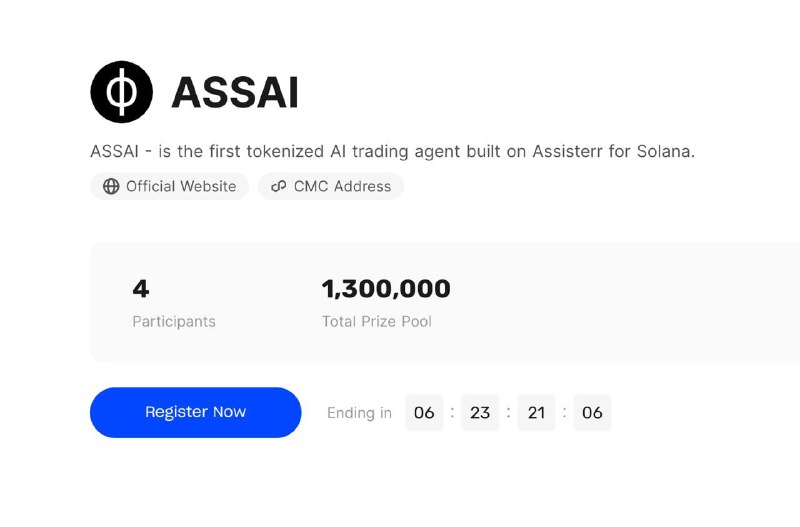Click the countdown seconds box at the end

click(x=592, y=412)
